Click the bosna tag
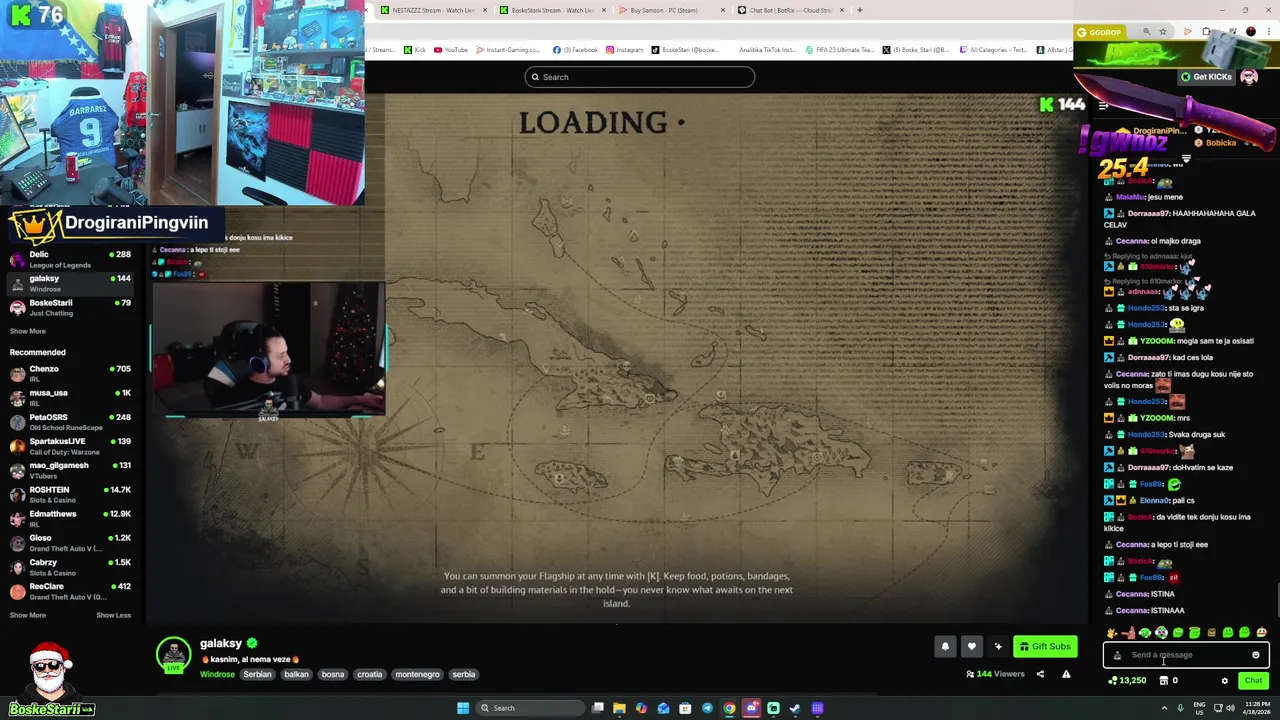This screenshot has width=1280, height=720. [333, 674]
